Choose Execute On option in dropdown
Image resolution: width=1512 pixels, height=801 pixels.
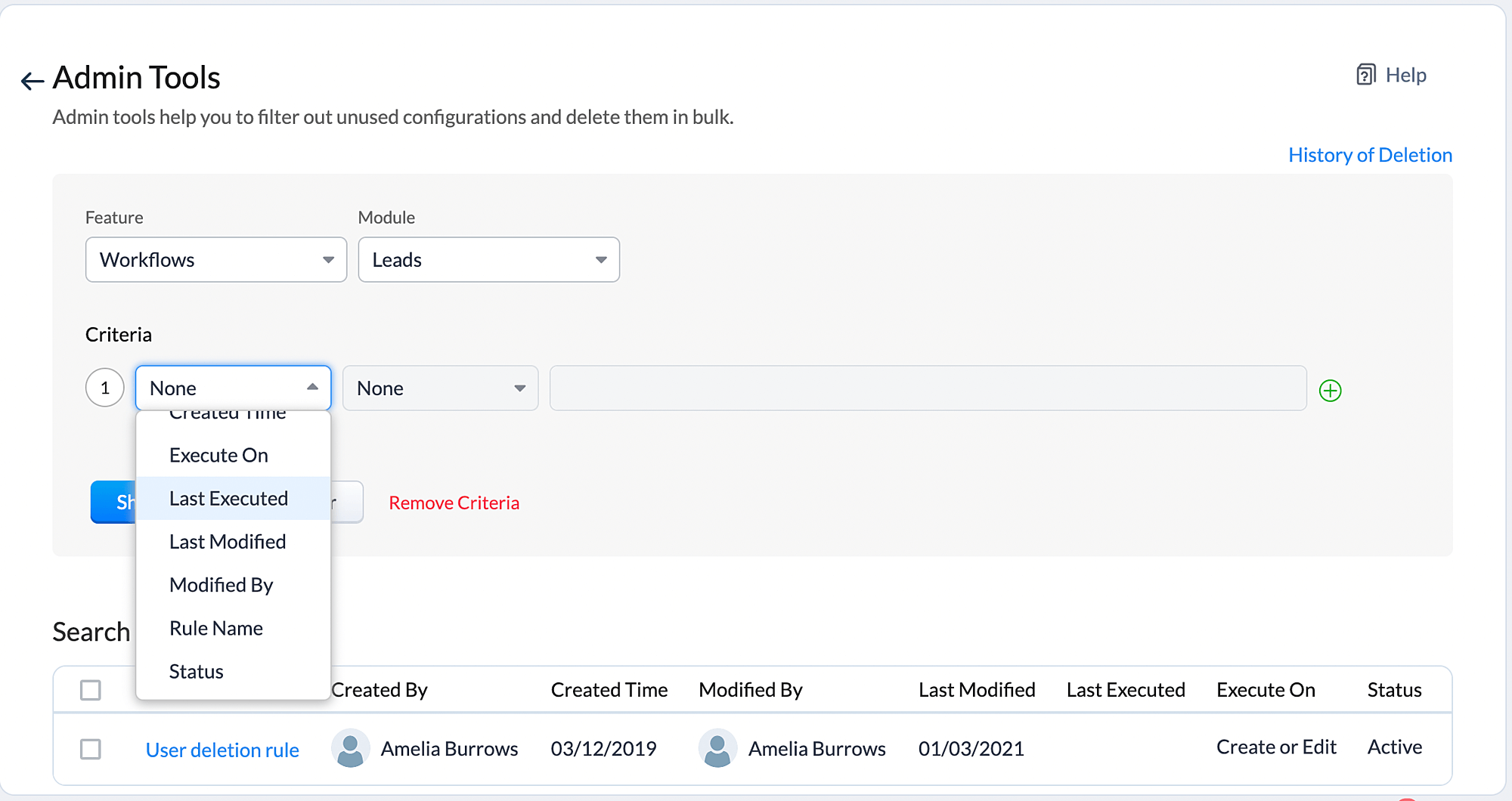(218, 456)
